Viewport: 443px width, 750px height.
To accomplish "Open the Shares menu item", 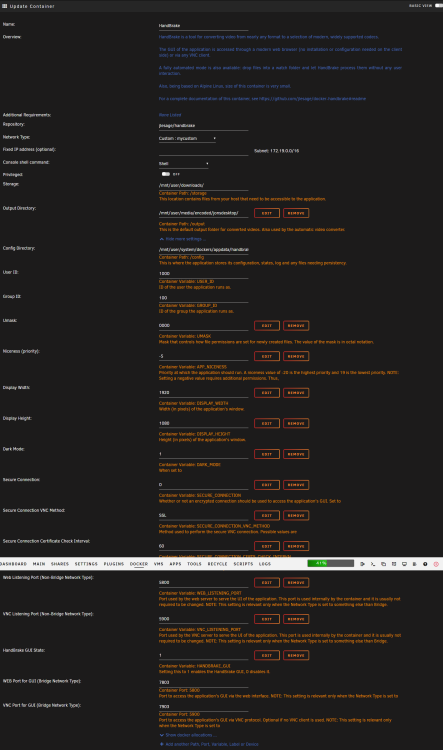I will click(x=60, y=564).
